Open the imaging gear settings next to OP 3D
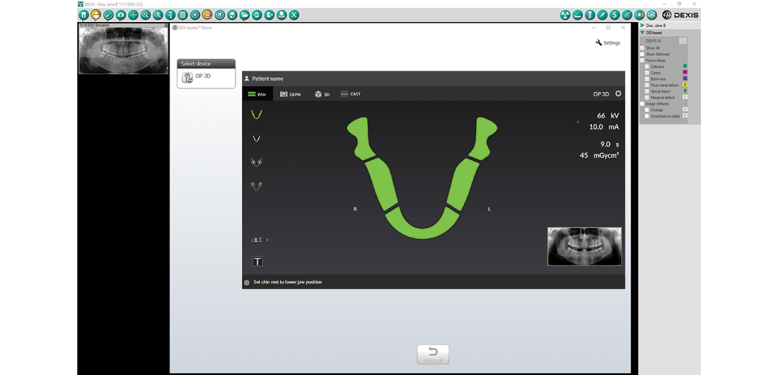778x375 pixels. click(618, 93)
